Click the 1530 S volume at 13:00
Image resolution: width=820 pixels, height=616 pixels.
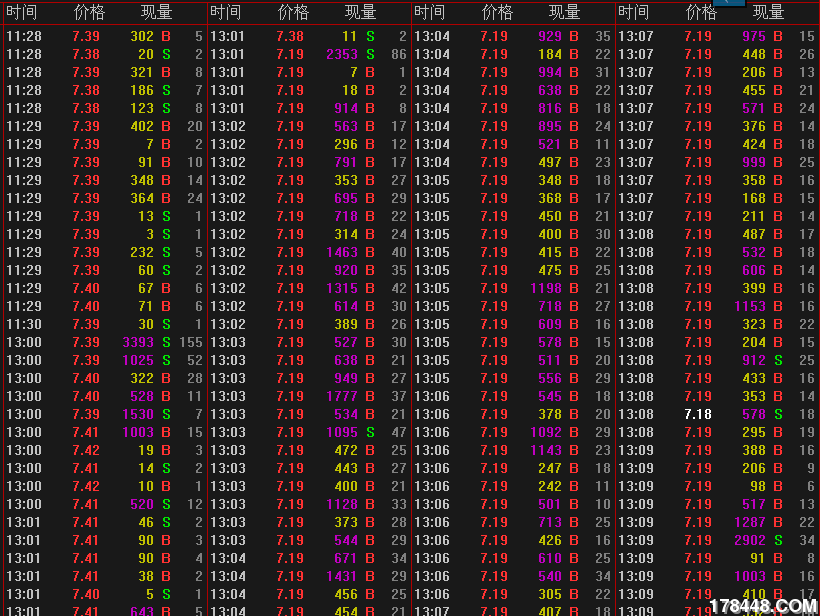pos(138,414)
